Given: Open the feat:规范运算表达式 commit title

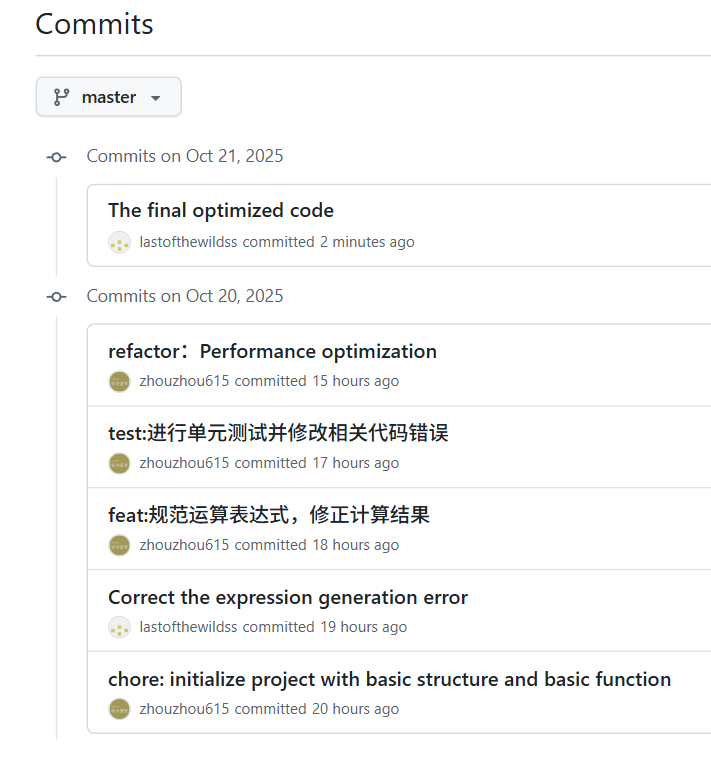Looking at the screenshot, I should tap(268, 515).
